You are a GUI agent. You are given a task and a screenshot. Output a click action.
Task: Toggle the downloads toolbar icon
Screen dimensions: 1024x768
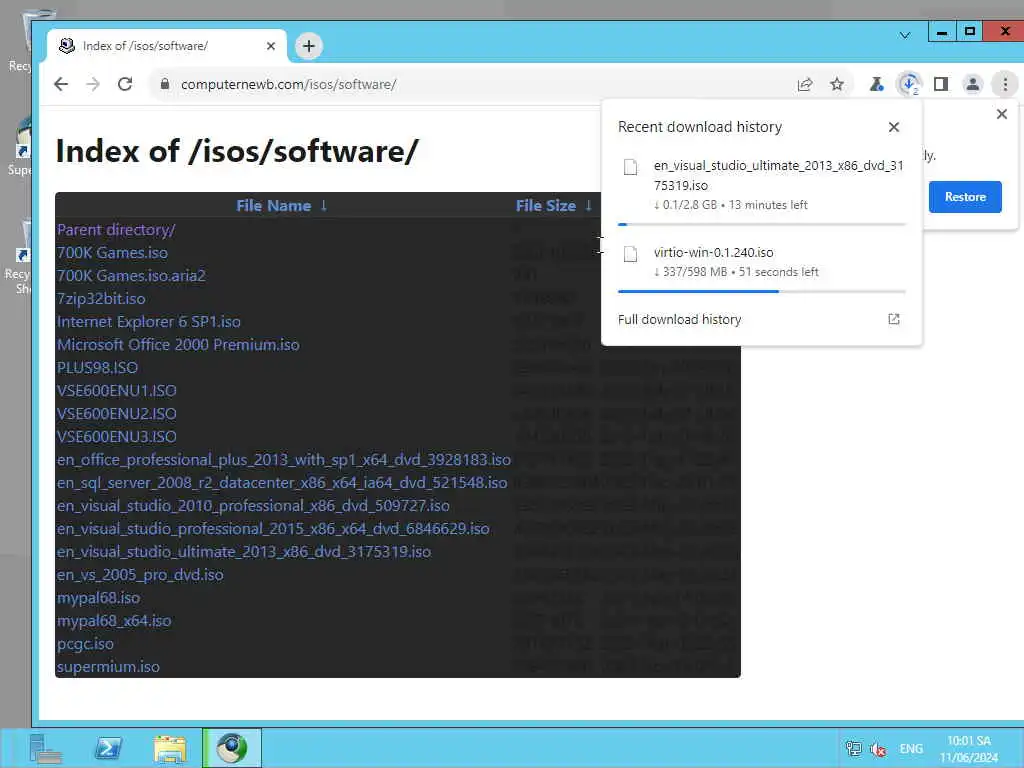[908, 84]
